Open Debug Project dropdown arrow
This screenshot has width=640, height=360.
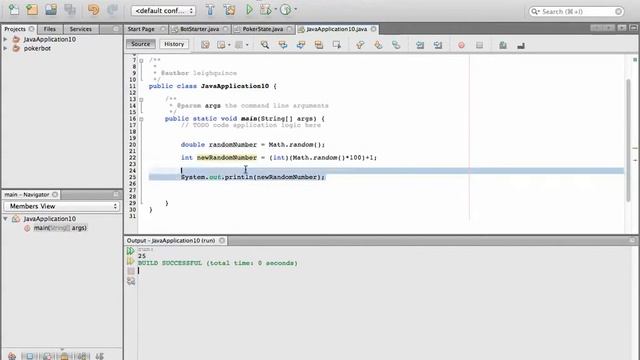click(276, 9)
